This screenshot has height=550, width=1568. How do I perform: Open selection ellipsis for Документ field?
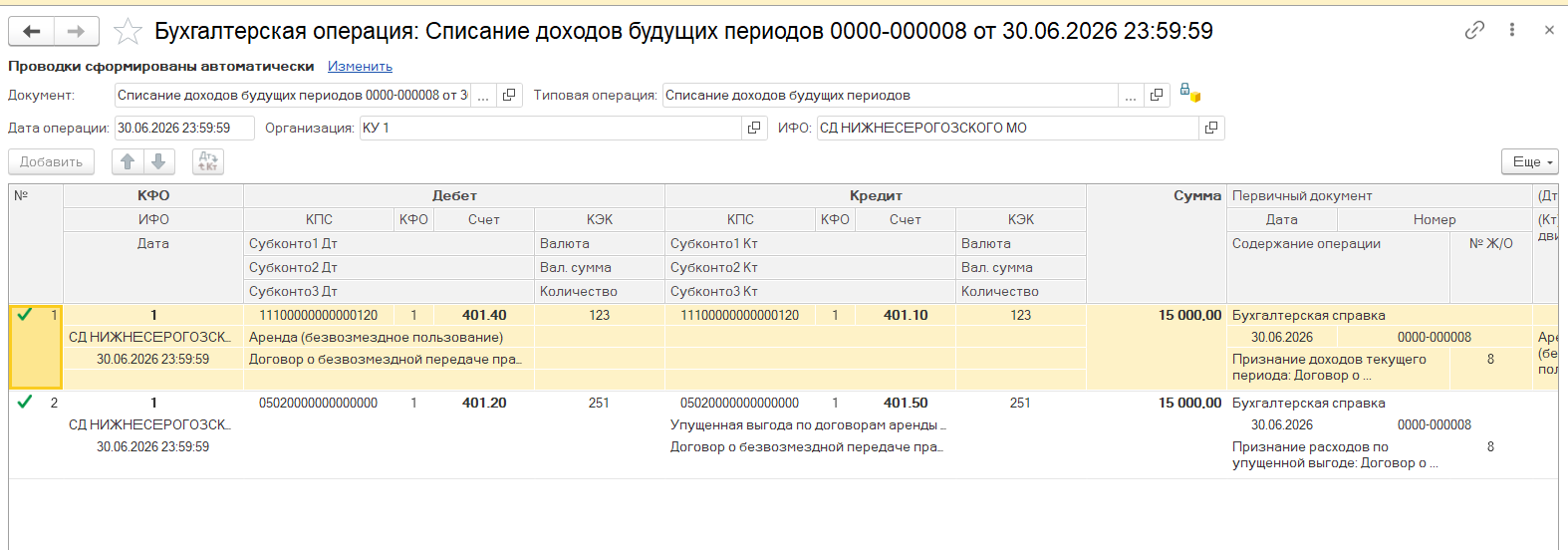[483, 96]
